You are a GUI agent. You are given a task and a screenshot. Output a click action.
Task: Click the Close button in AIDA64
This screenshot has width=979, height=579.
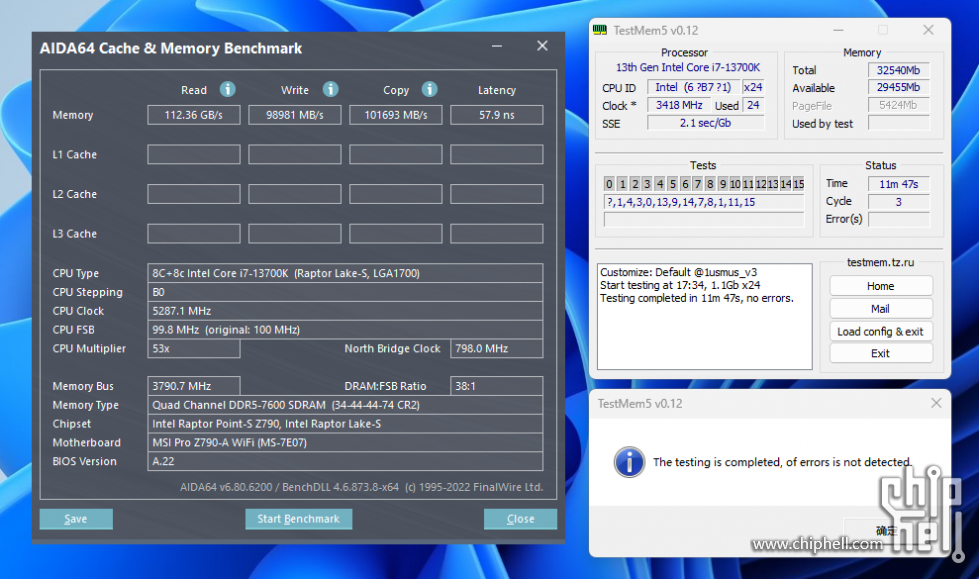[520, 519]
